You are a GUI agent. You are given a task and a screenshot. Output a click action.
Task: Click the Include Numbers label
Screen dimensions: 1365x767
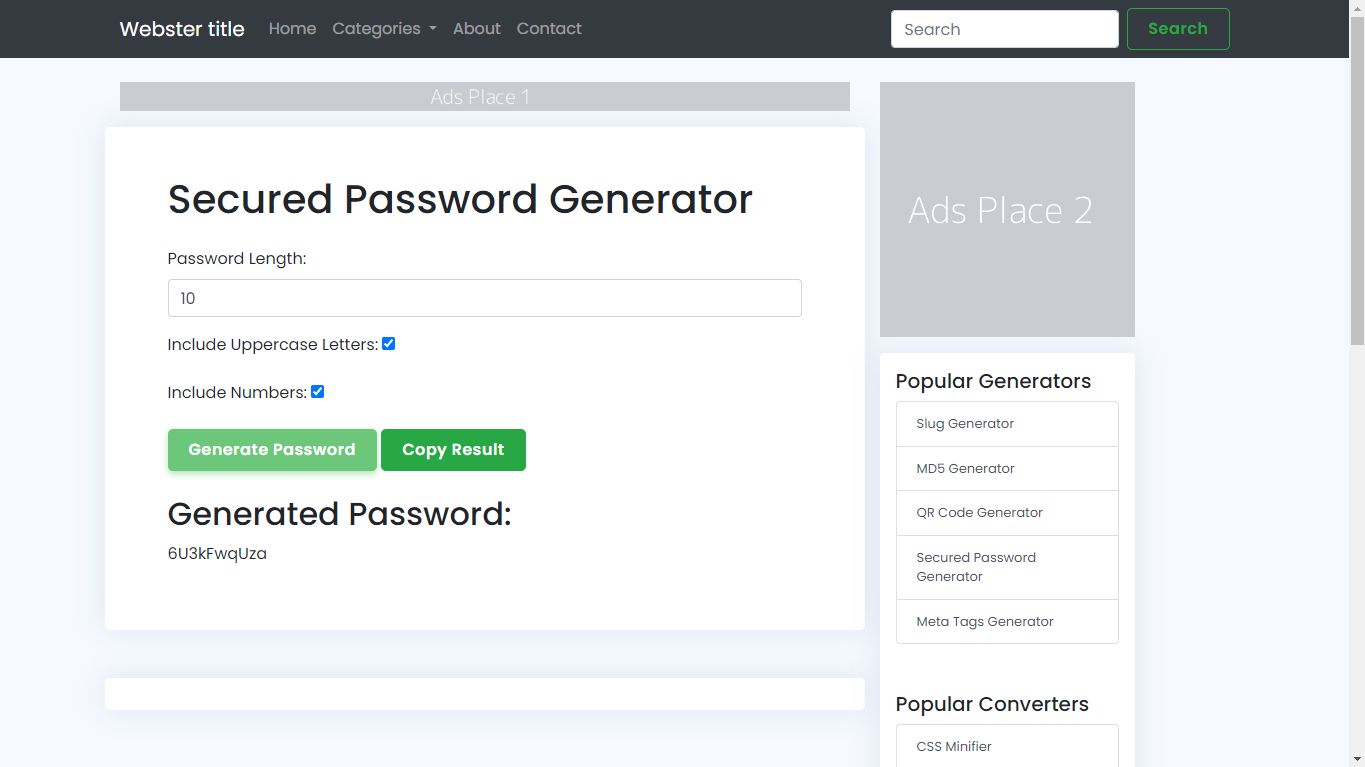237,393
